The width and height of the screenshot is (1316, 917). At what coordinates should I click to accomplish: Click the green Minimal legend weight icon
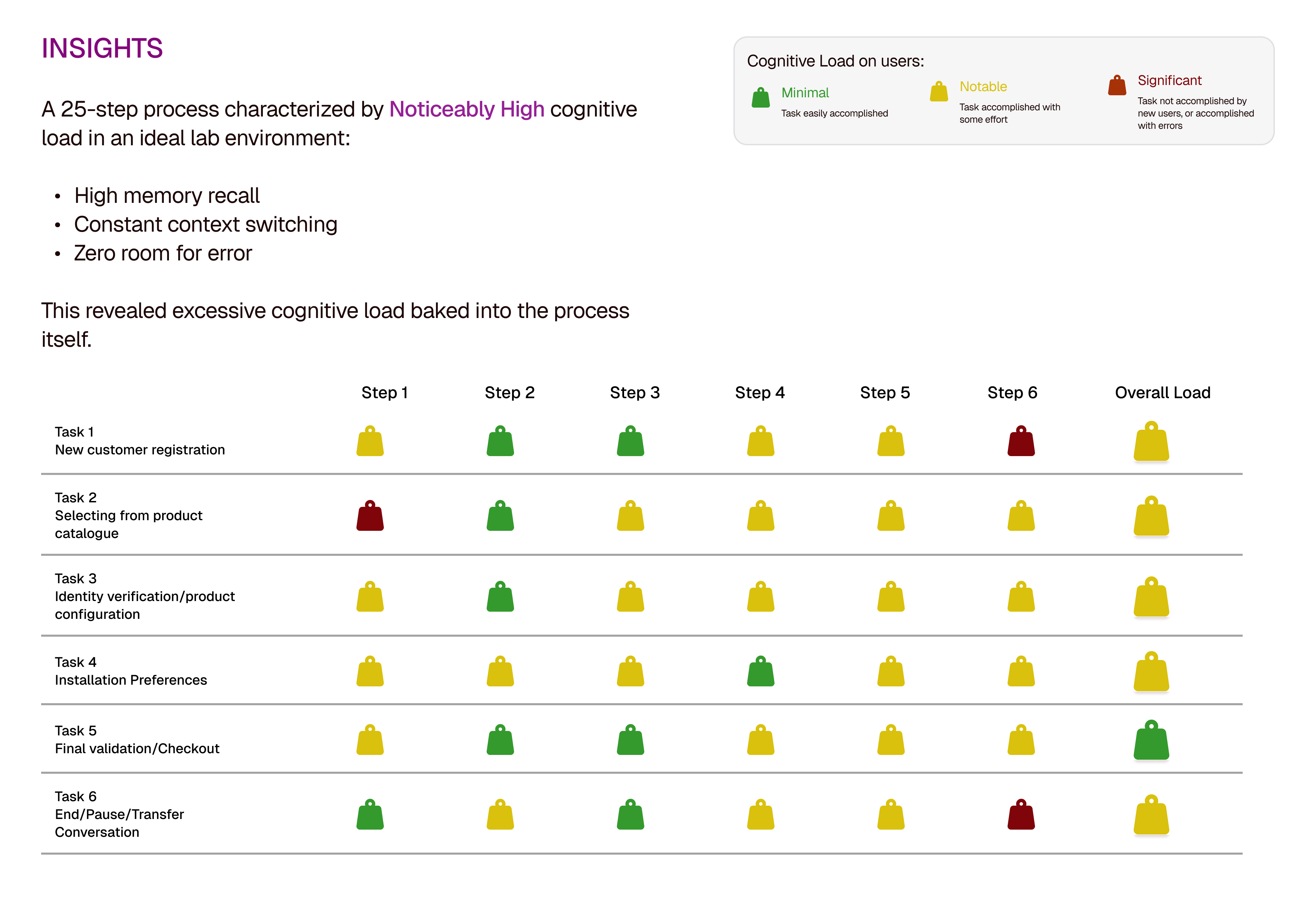(x=760, y=98)
